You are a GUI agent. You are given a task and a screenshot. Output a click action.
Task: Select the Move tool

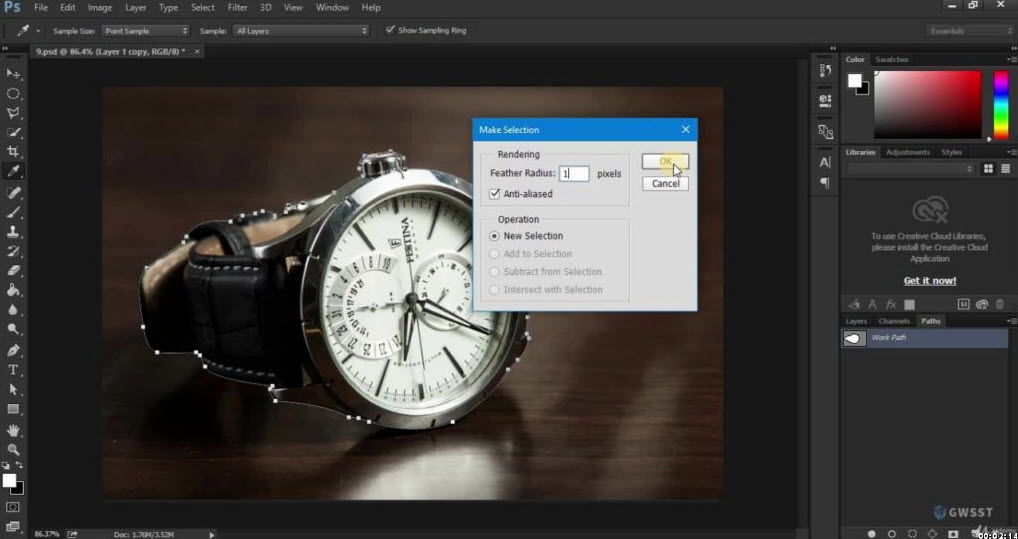coord(12,74)
